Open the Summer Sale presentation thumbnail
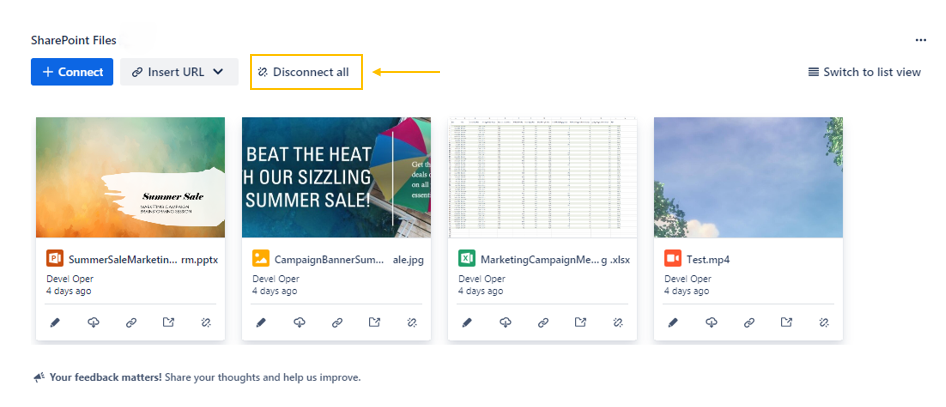 (130, 177)
